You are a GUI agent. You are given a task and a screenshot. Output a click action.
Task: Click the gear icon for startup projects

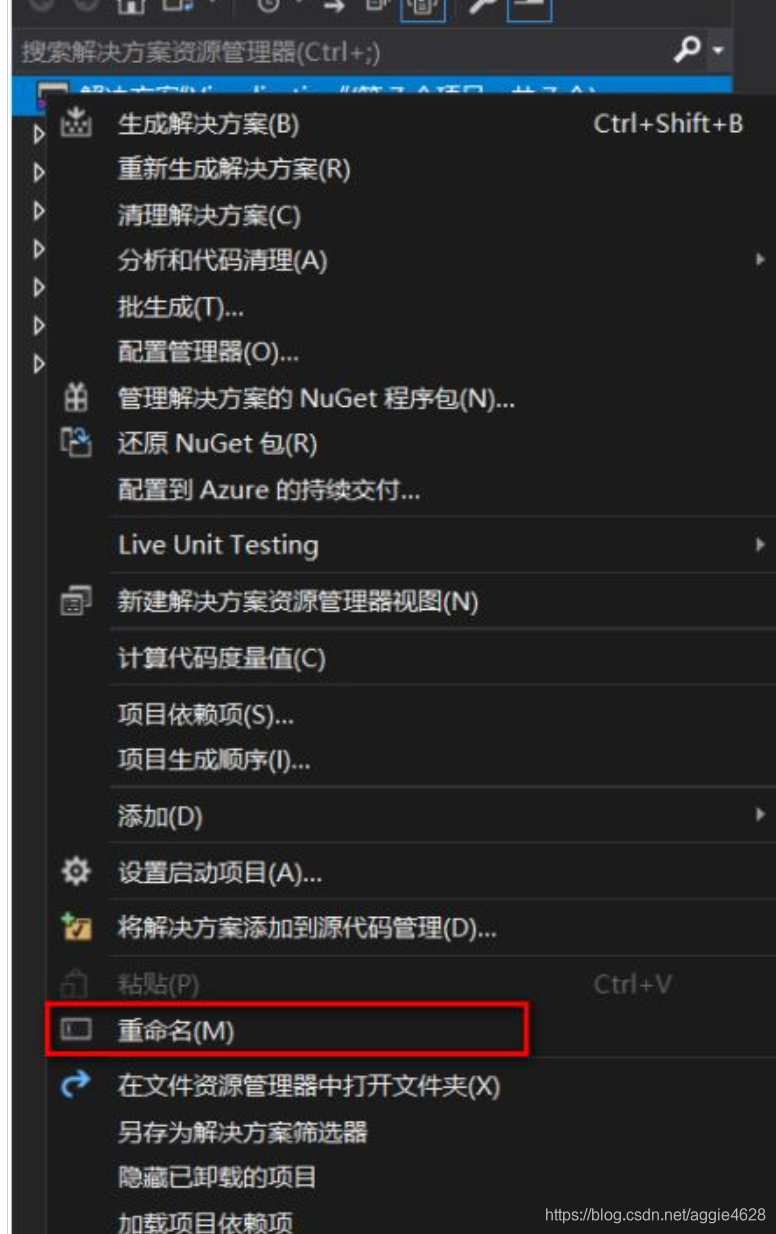tap(76, 872)
